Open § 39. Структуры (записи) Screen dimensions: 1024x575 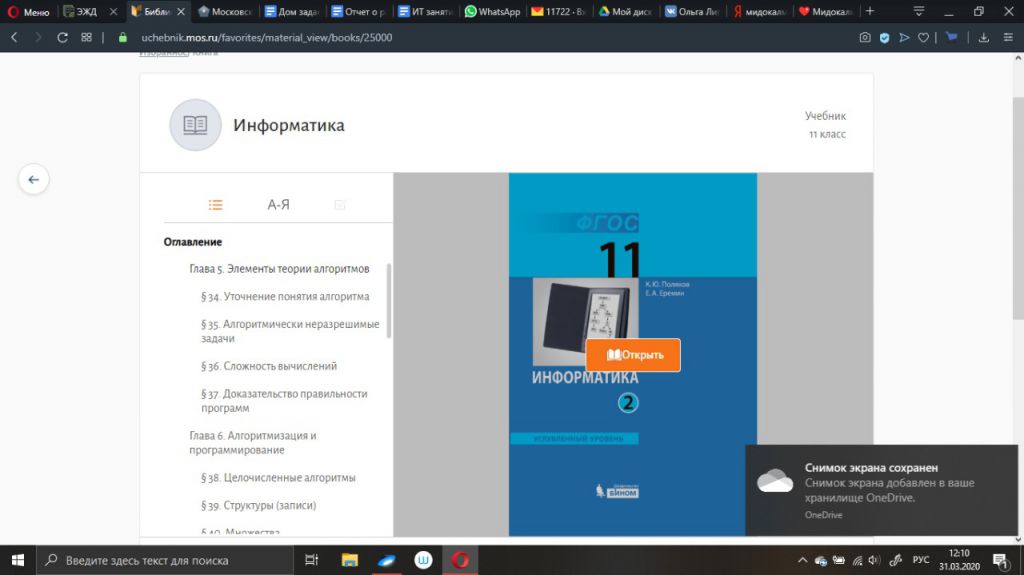tap(259, 505)
